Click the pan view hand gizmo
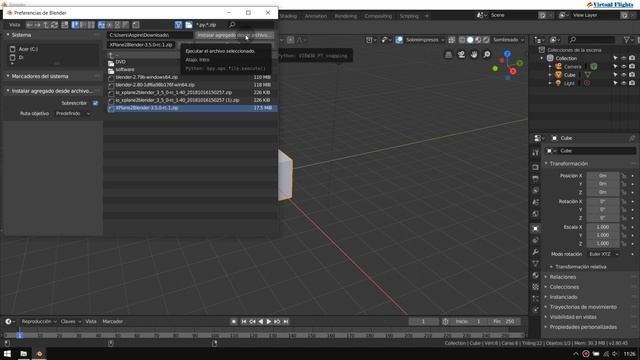The image size is (640, 360). click(x=474, y=54)
